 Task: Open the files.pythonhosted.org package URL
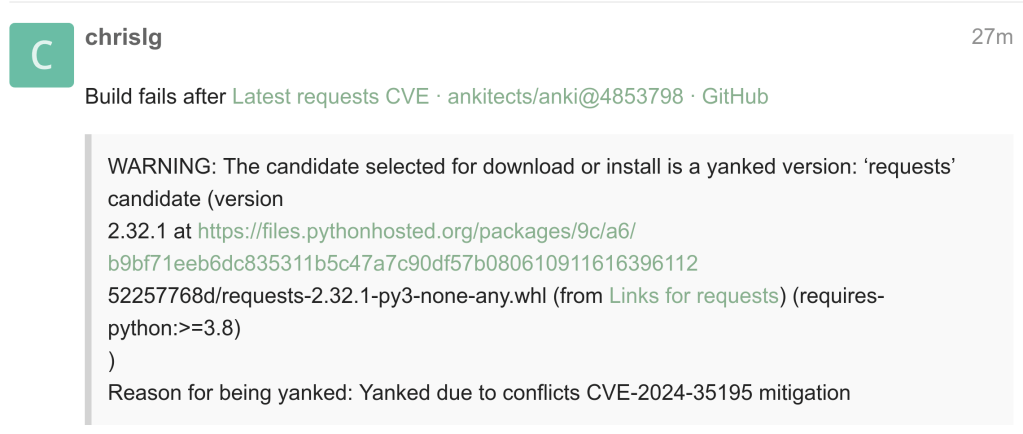click(416, 231)
